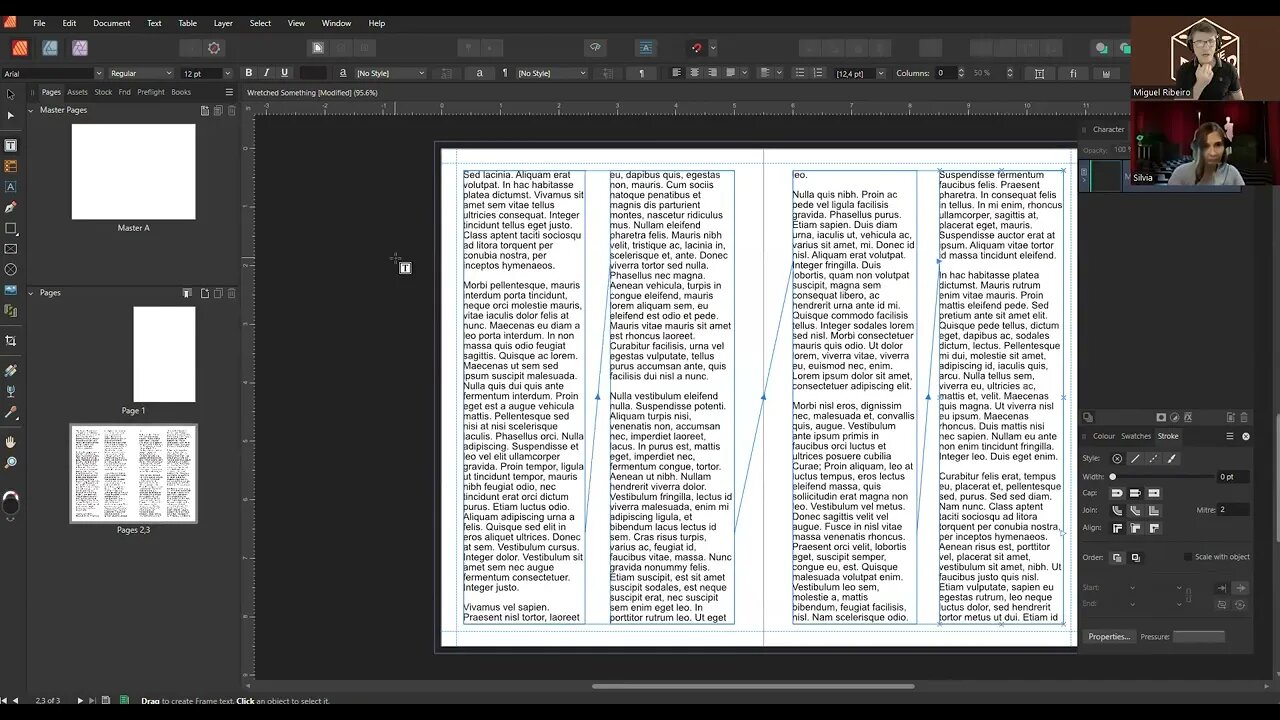Click the horizontal canvas scrollbar
Viewport: 1280px width, 720px height.
click(752, 686)
